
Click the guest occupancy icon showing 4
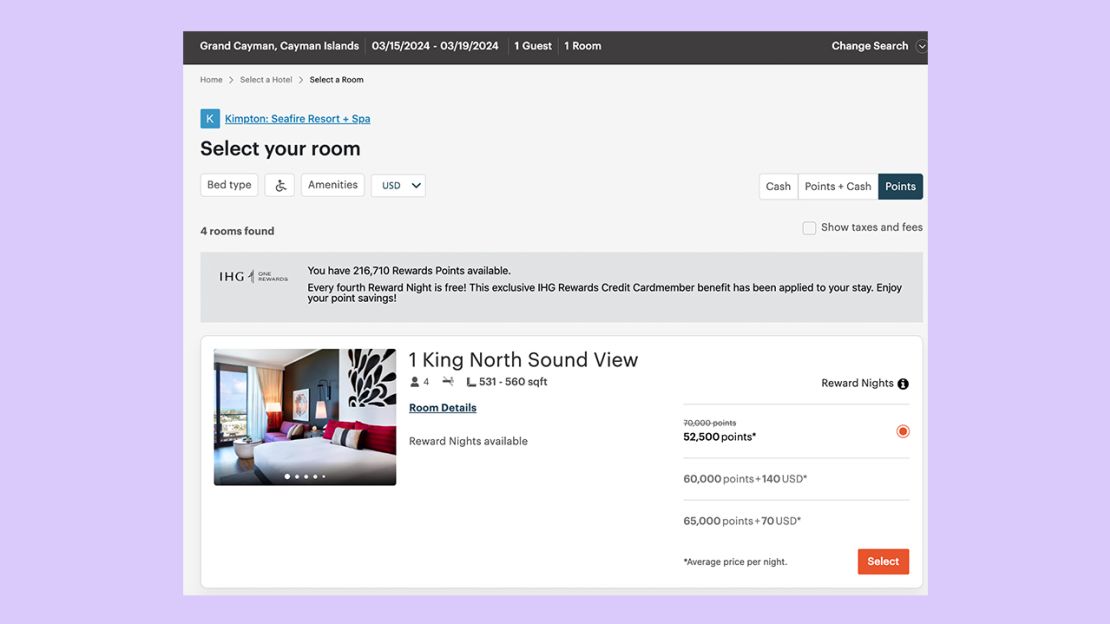click(415, 382)
